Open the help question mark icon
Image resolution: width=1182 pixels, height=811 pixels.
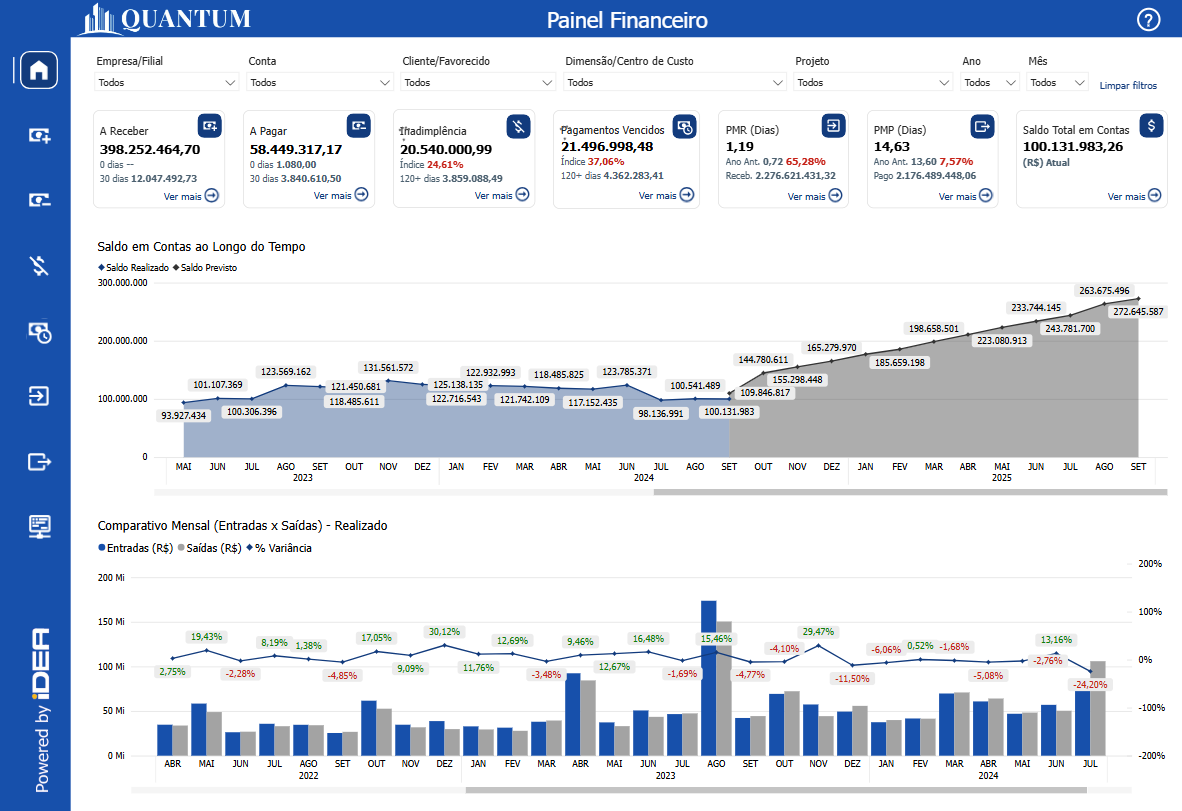[1149, 20]
